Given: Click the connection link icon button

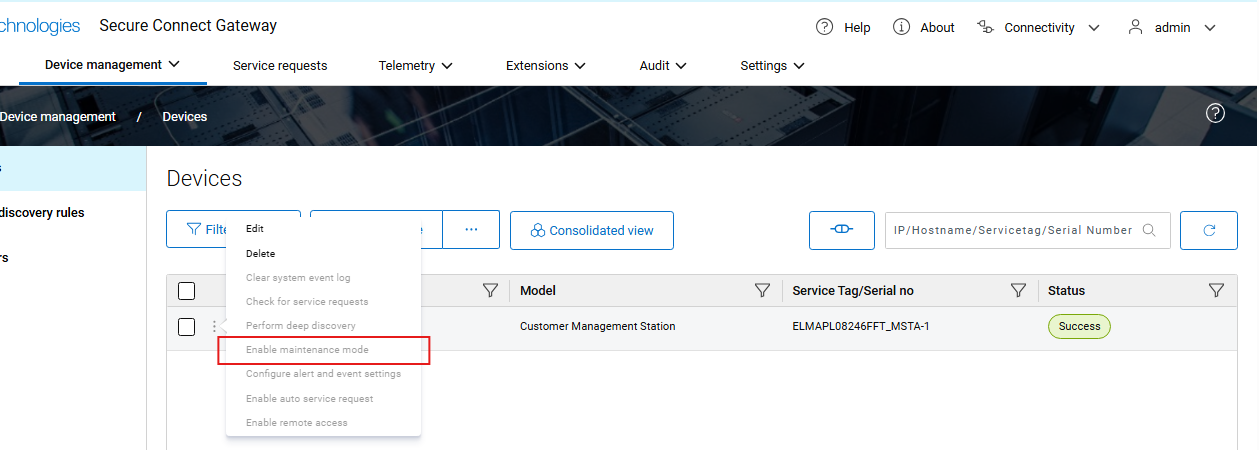Looking at the screenshot, I should pyautogui.click(x=841, y=230).
